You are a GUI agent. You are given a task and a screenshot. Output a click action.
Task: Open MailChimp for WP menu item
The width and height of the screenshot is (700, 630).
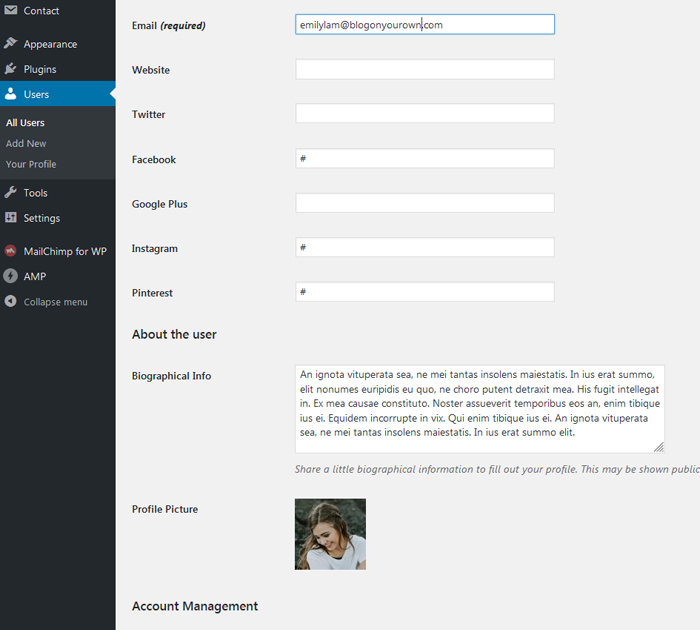tap(65, 251)
